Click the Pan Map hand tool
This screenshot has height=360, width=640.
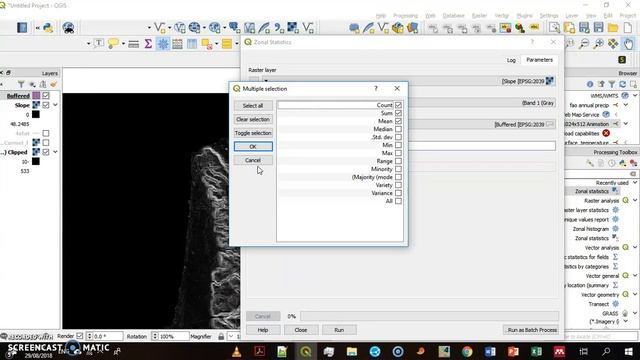tap(628, 43)
